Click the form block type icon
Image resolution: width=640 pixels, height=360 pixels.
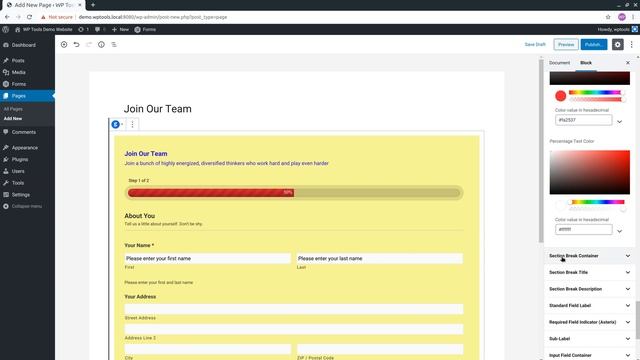[x=116, y=124]
